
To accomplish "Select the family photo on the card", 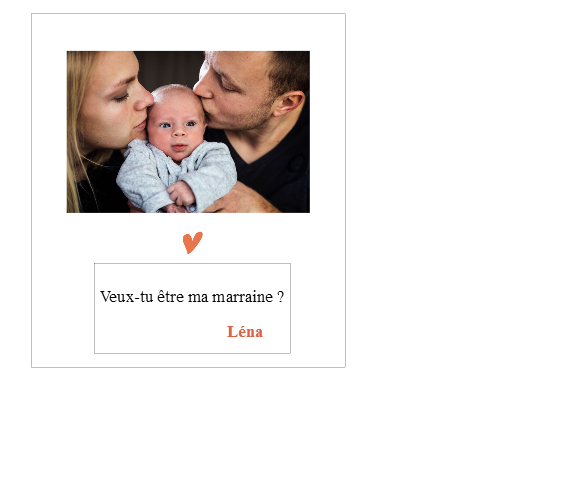I will click(x=188, y=132).
